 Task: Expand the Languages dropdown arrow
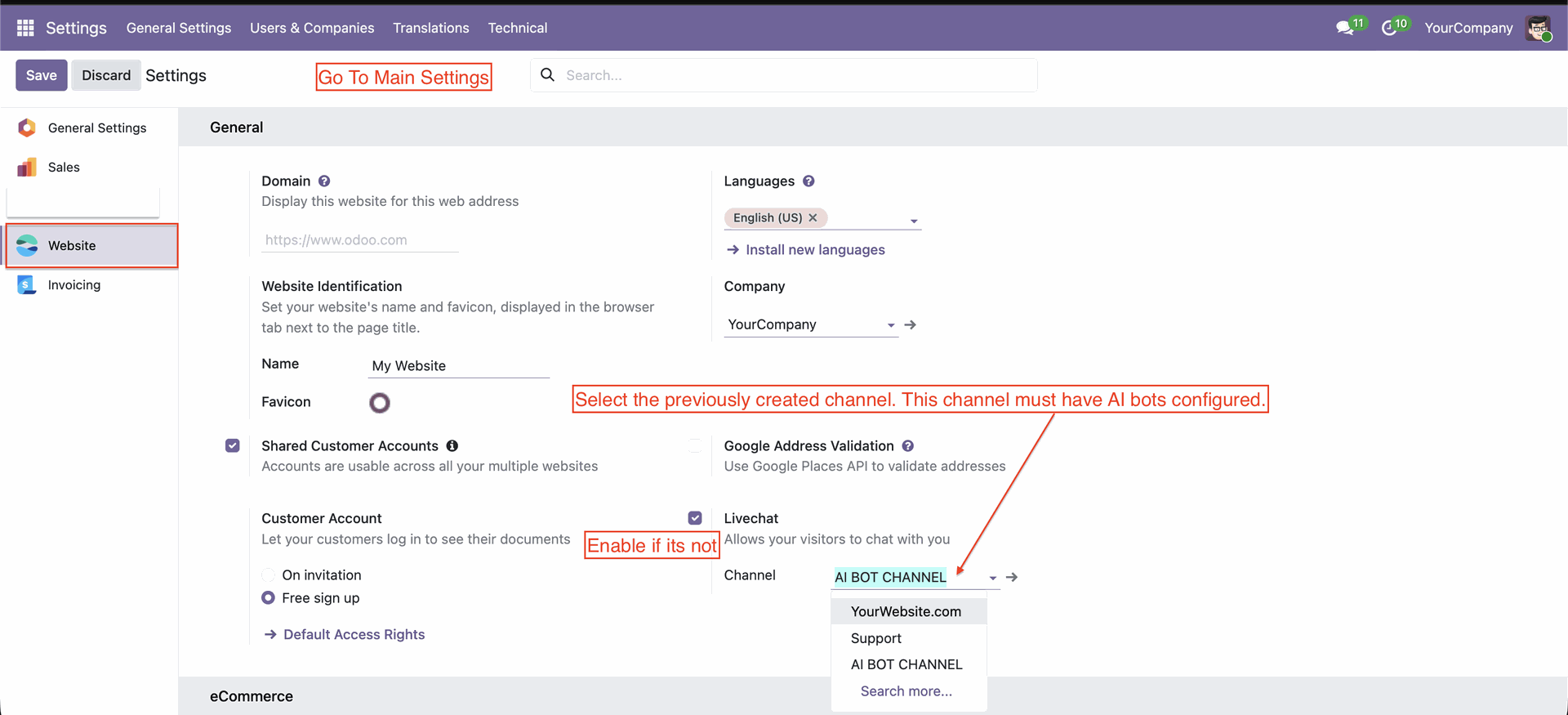click(914, 221)
